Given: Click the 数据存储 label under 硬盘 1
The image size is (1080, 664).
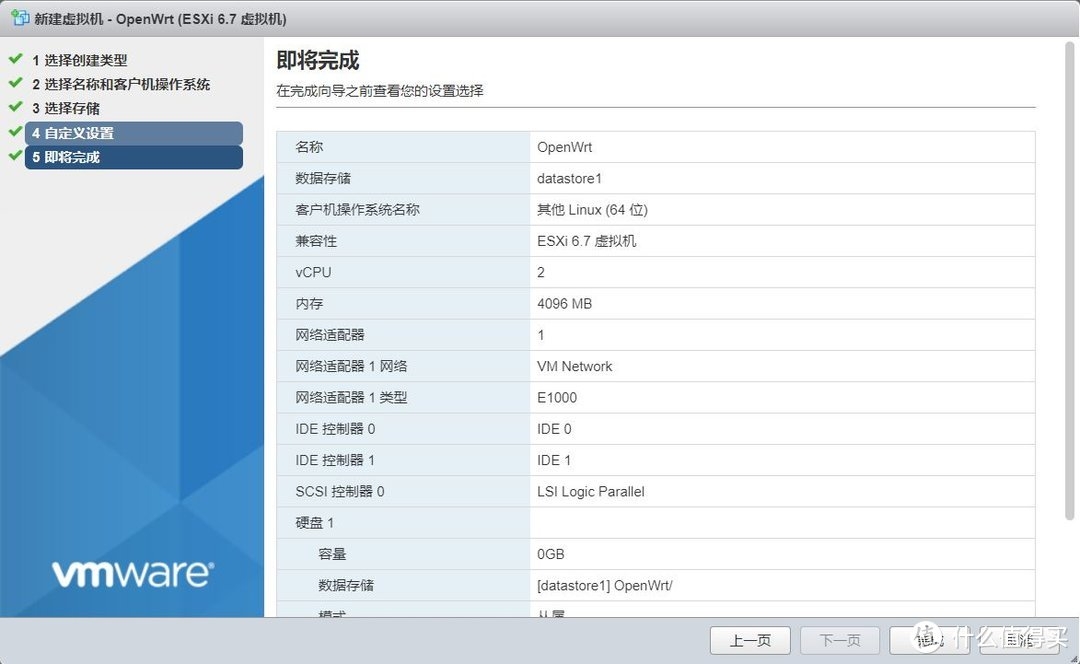Looking at the screenshot, I should point(346,585).
